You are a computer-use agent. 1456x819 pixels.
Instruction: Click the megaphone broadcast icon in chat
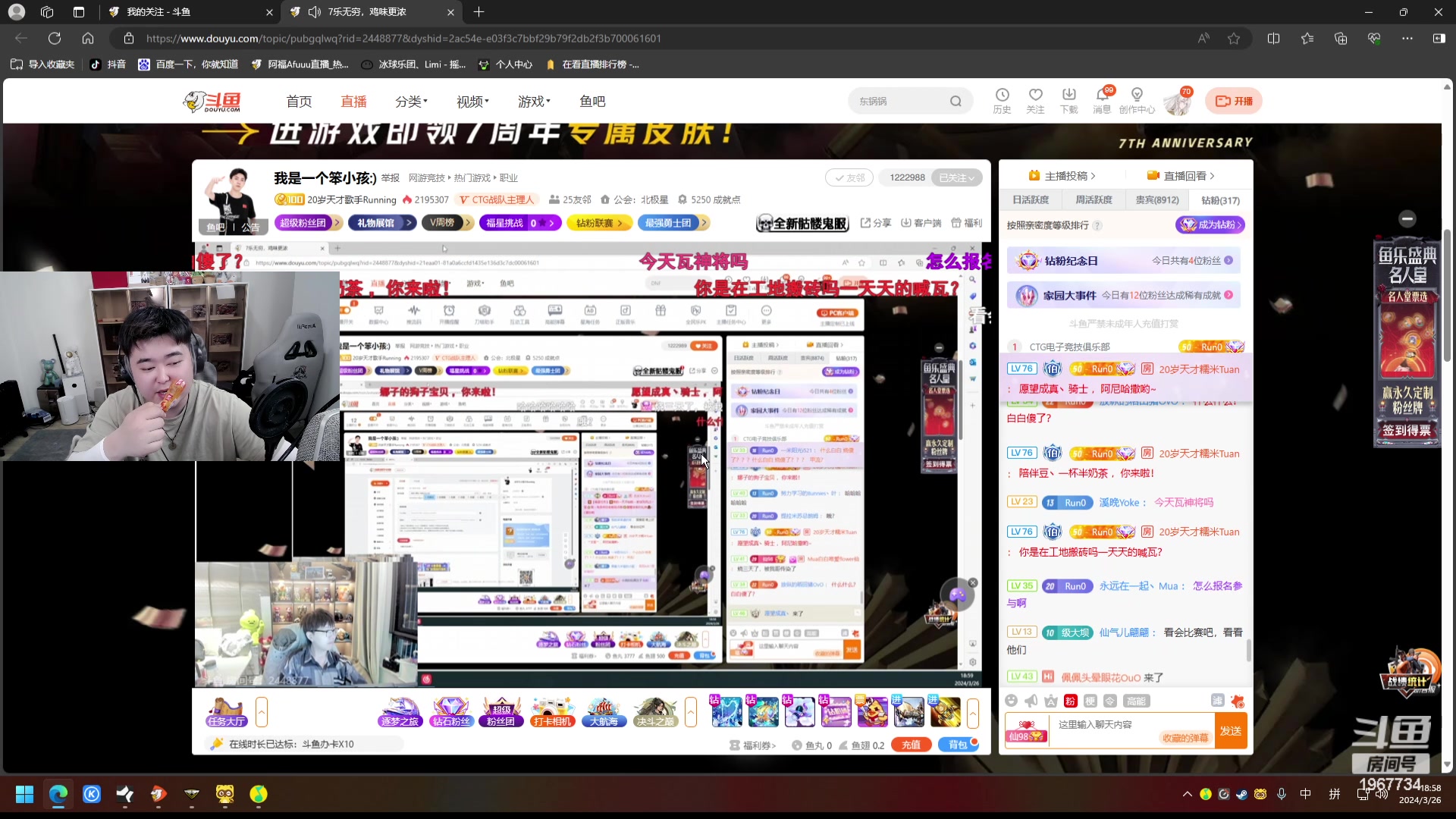click(1031, 701)
